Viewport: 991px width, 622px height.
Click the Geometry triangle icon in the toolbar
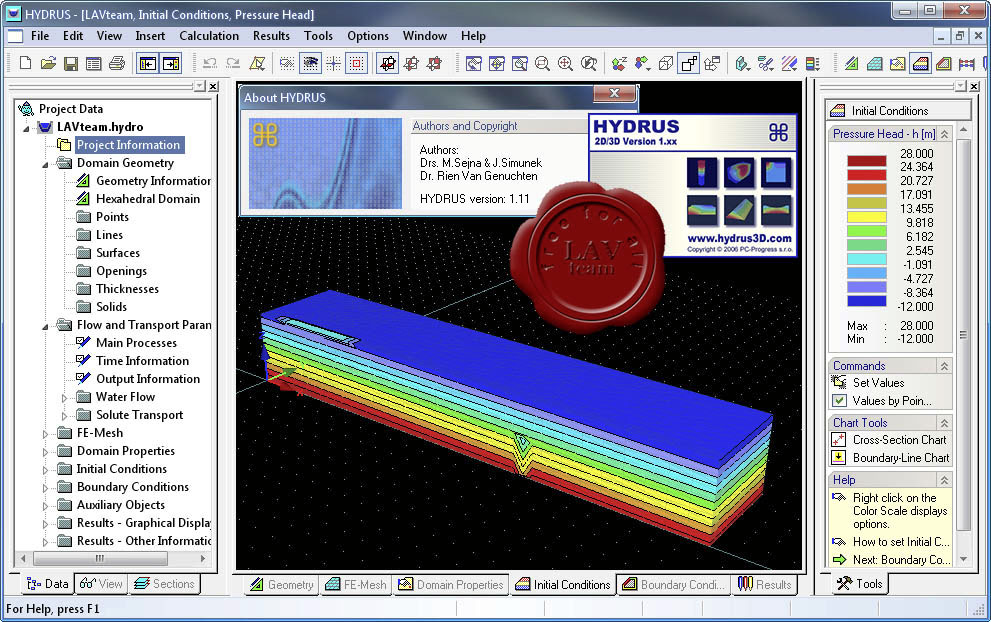(851, 63)
